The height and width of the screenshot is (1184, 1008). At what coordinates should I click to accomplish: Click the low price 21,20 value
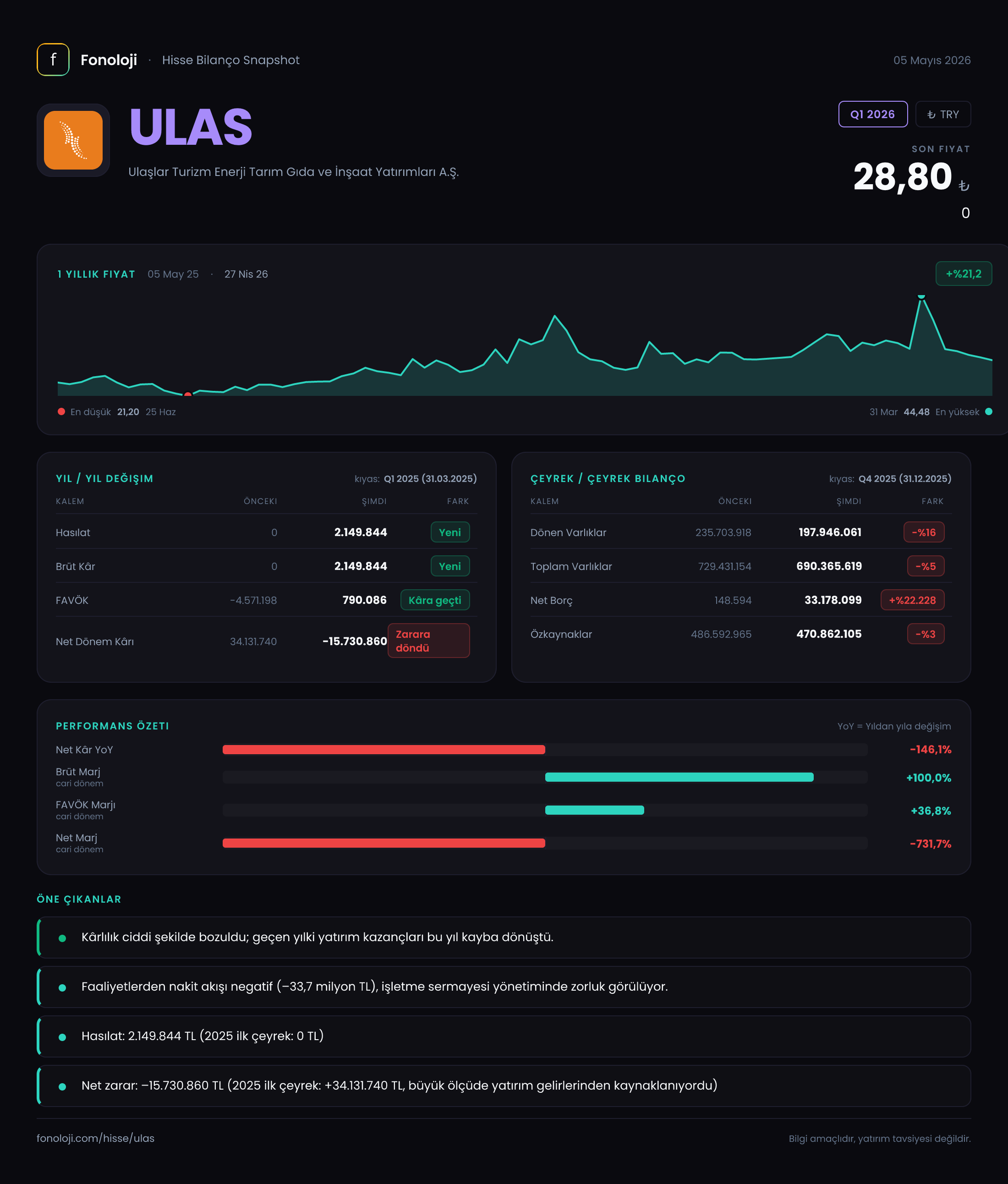128,412
